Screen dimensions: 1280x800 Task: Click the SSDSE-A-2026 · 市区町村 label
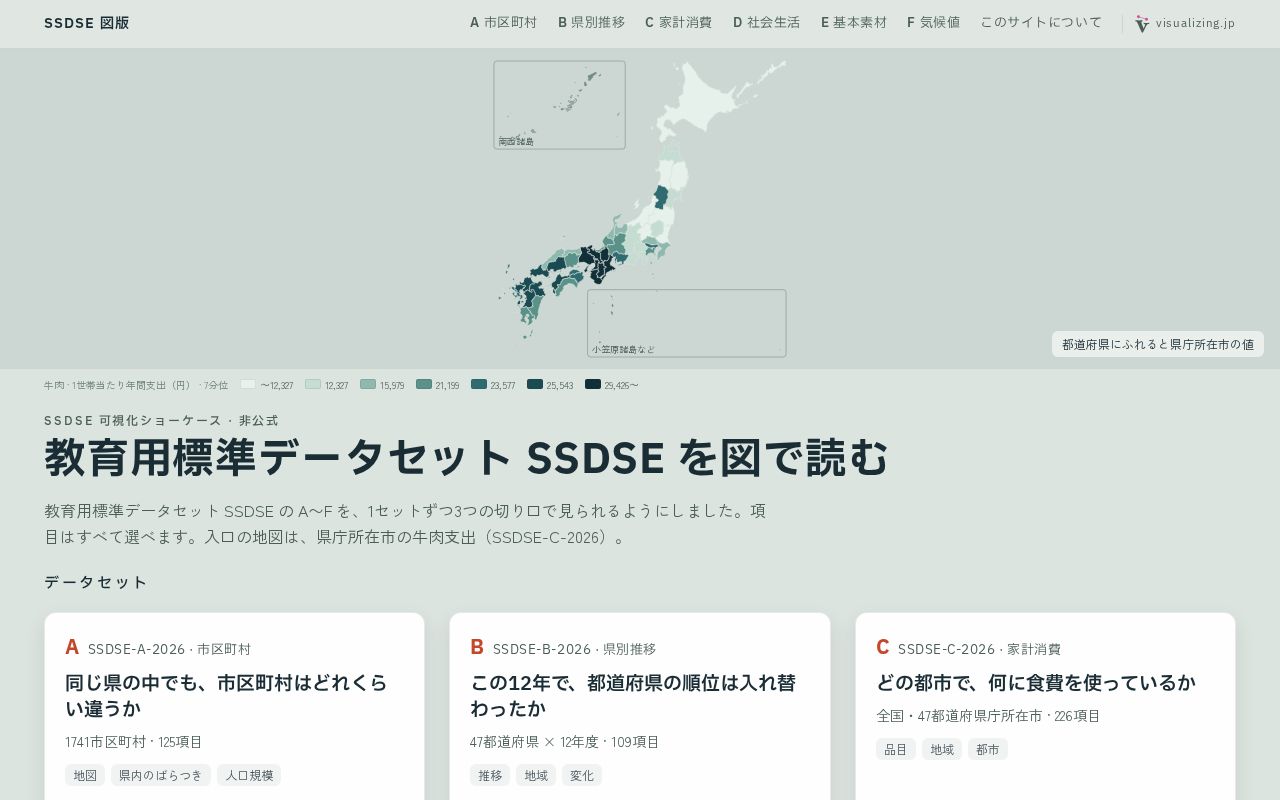click(169, 649)
